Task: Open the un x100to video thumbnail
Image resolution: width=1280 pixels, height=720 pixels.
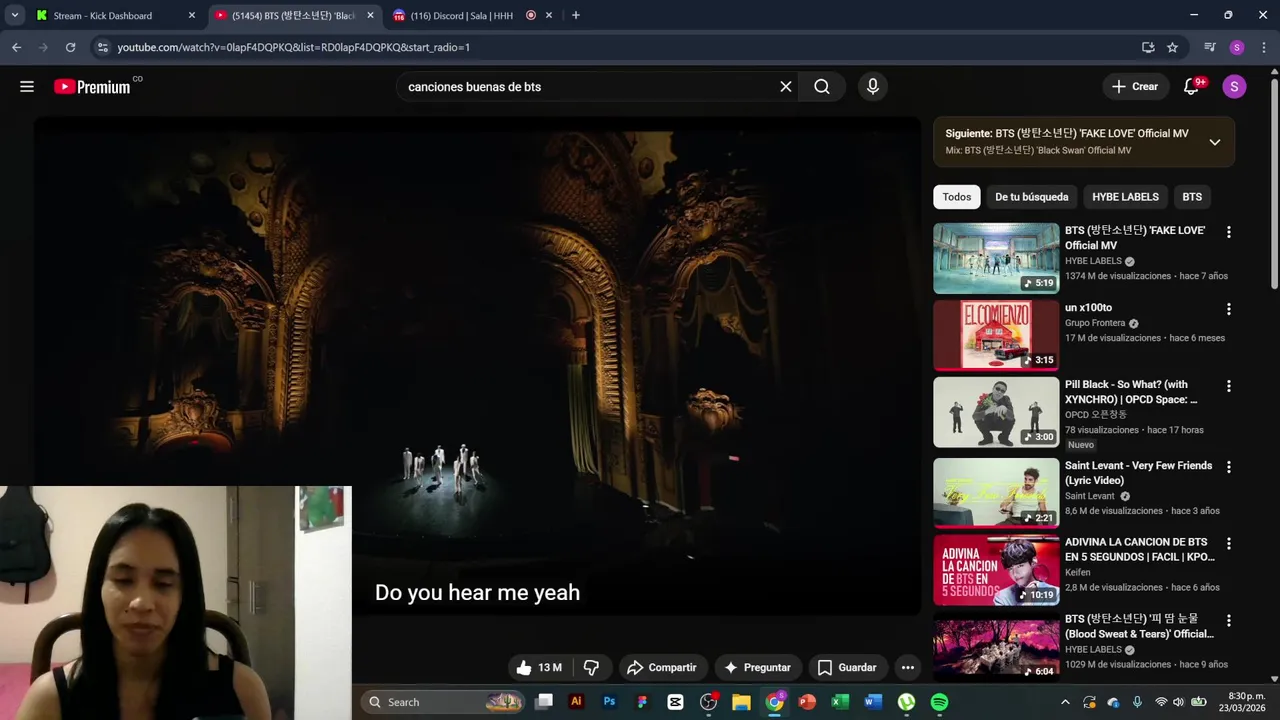Action: (x=996, y=335)
